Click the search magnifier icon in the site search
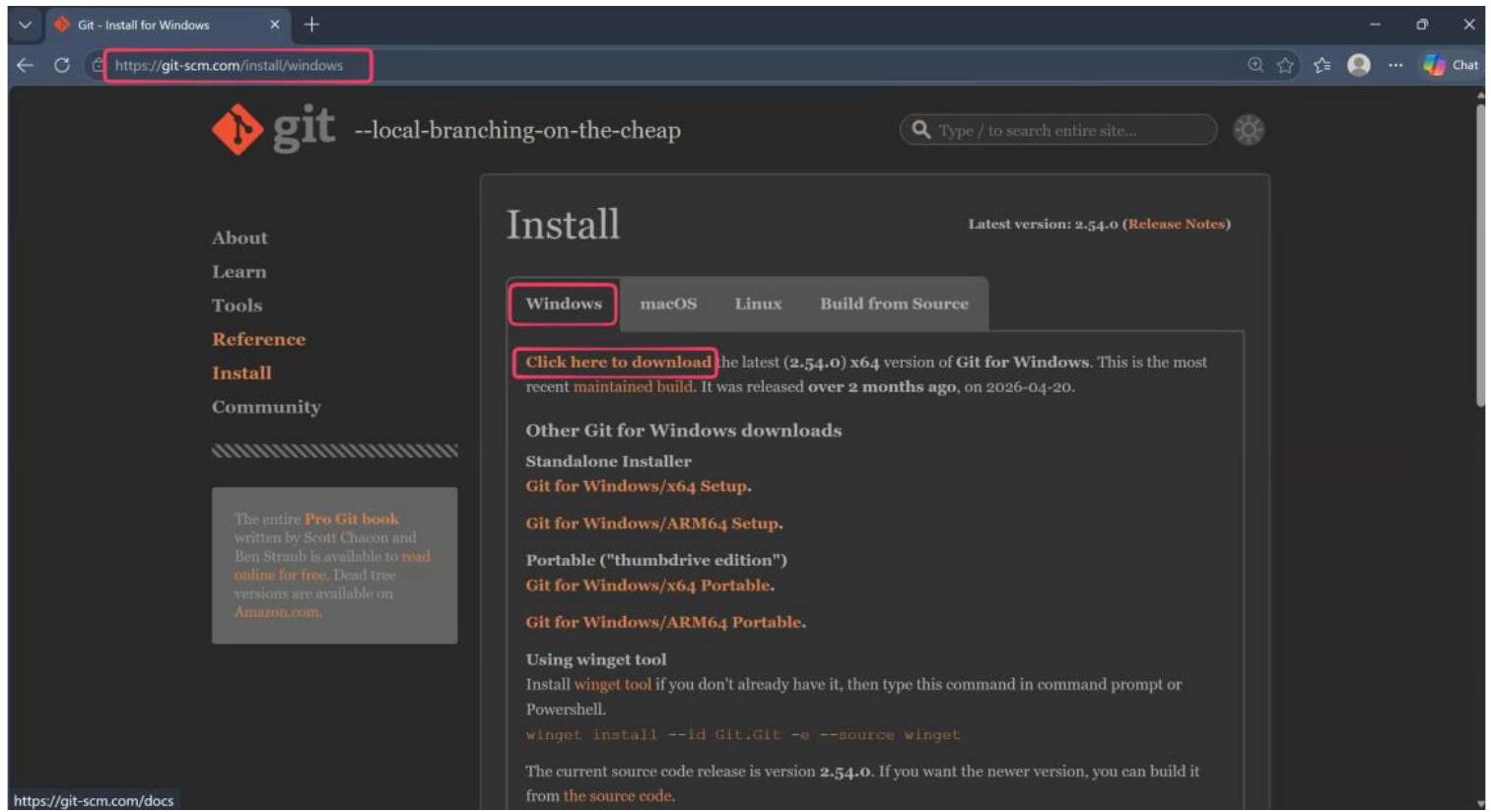1491x812 pixels. tap(921, 130)
